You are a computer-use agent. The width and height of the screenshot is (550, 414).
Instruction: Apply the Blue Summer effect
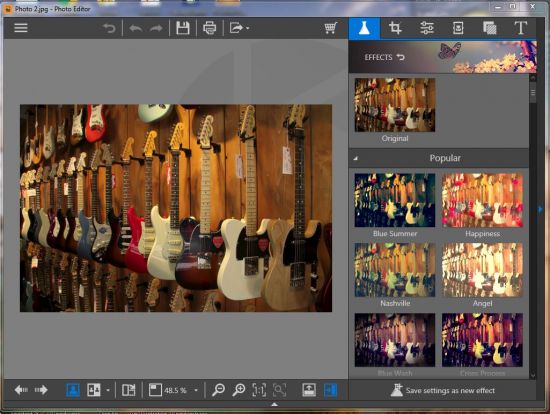point(395,200)
